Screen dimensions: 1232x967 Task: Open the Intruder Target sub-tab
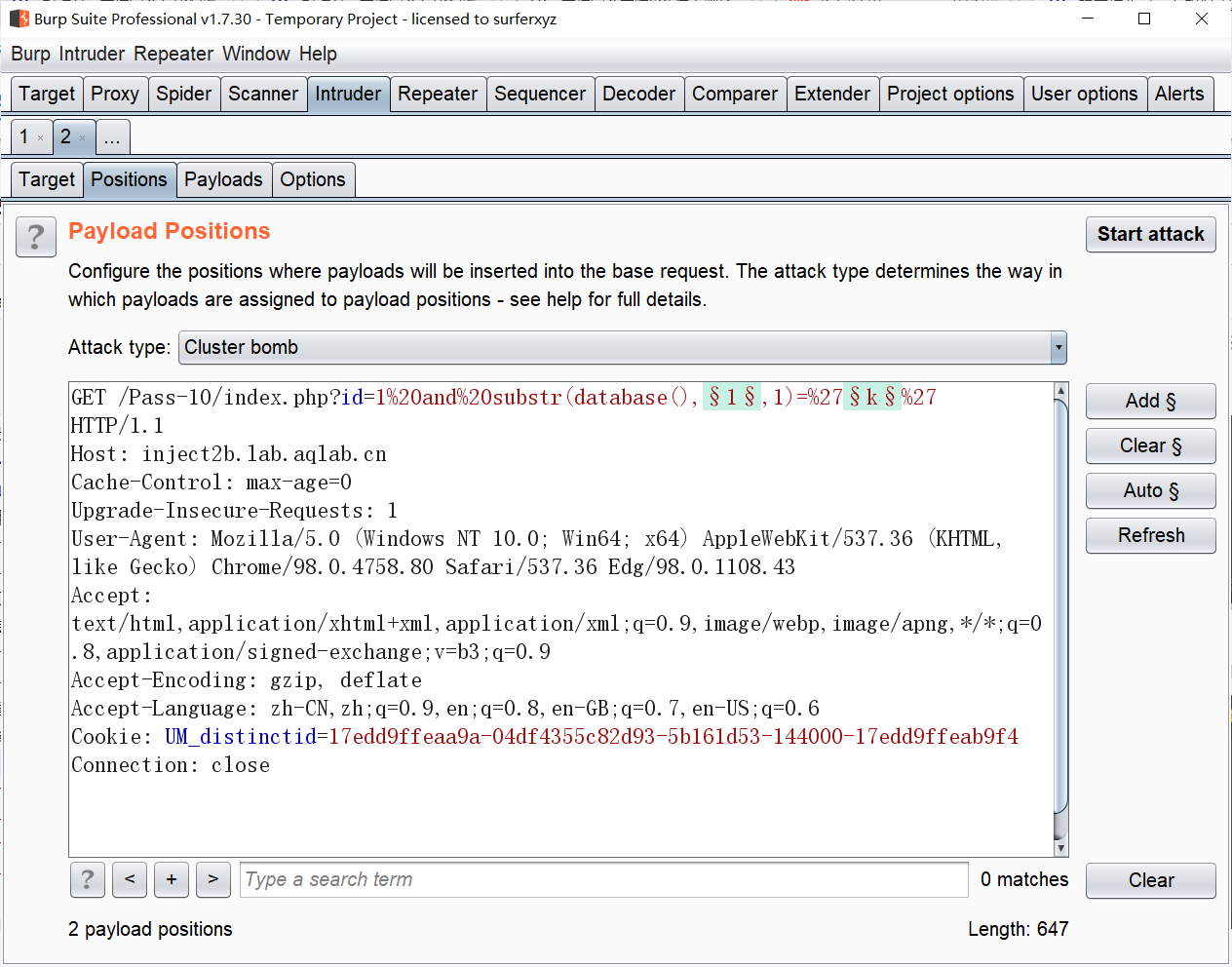pyautogui.click(x=47, y=179)
